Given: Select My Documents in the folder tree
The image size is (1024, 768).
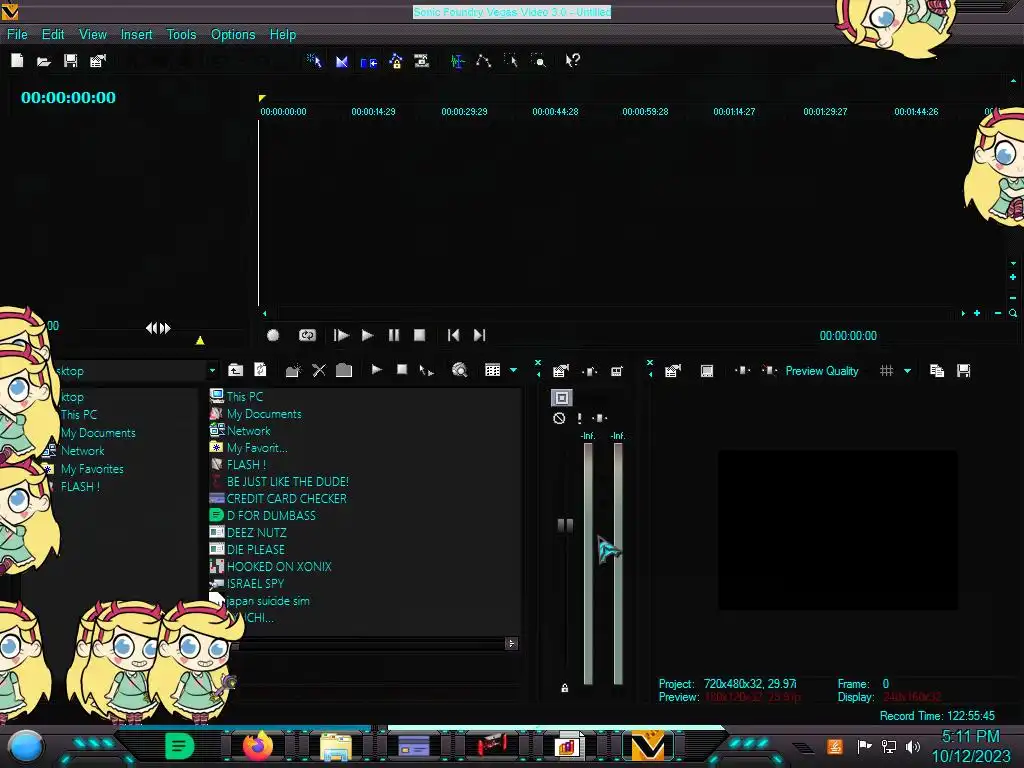Looking at the screenshot, I should click(98, 433).
